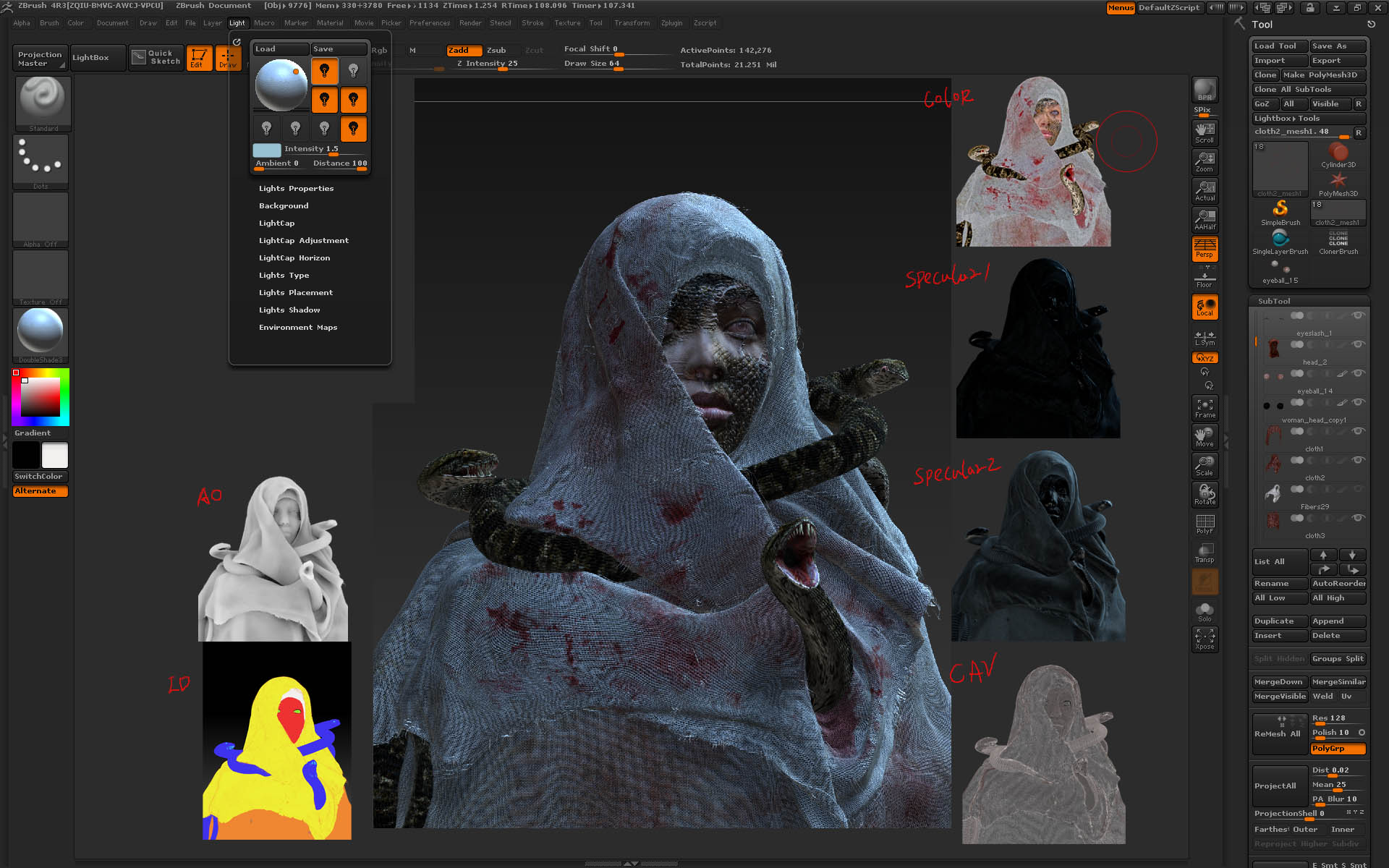Screen dimensions: 1389x868
Task: Toggle PolyGrp remesh option
Action: (x=1338, y=749)
